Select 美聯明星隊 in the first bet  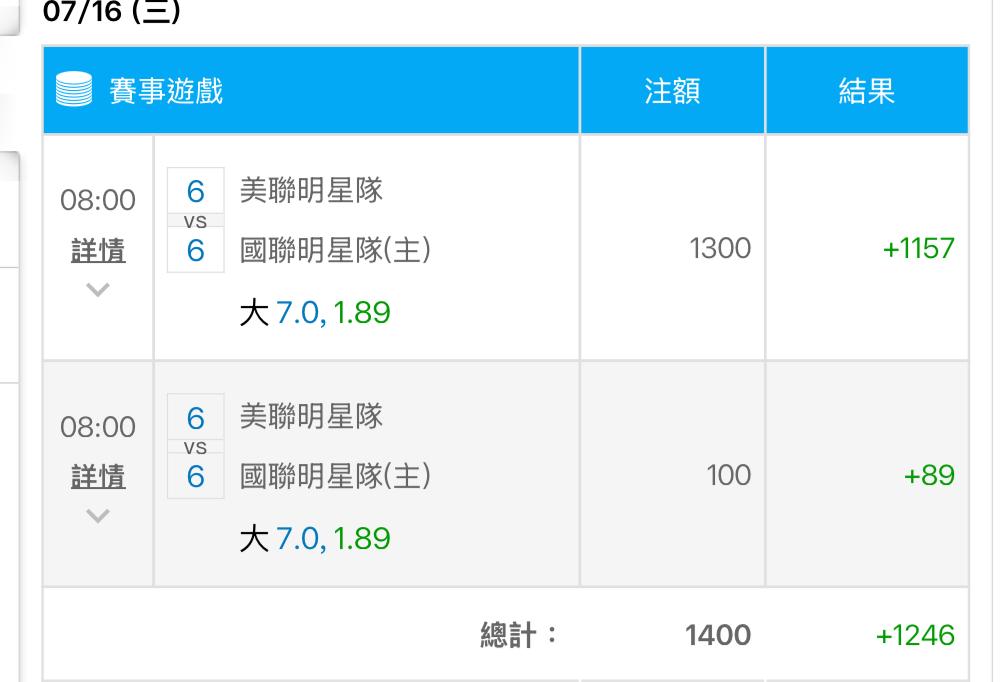(311, 190)
